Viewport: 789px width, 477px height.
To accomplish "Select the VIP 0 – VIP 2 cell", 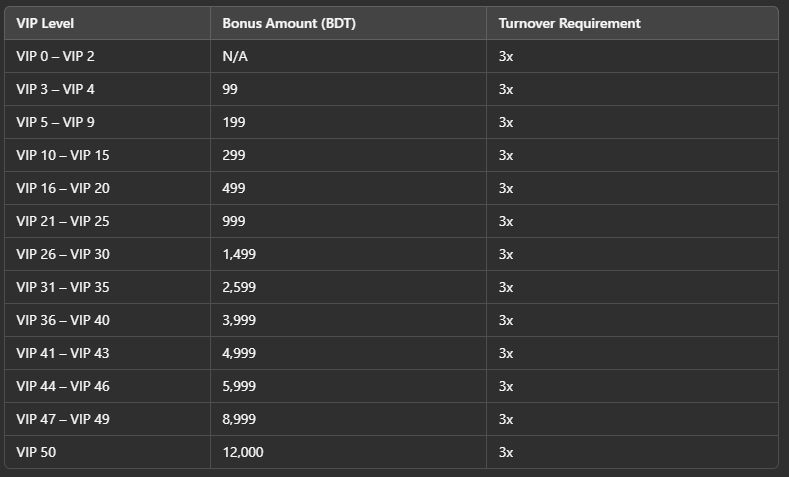I will tap(107, 56).
